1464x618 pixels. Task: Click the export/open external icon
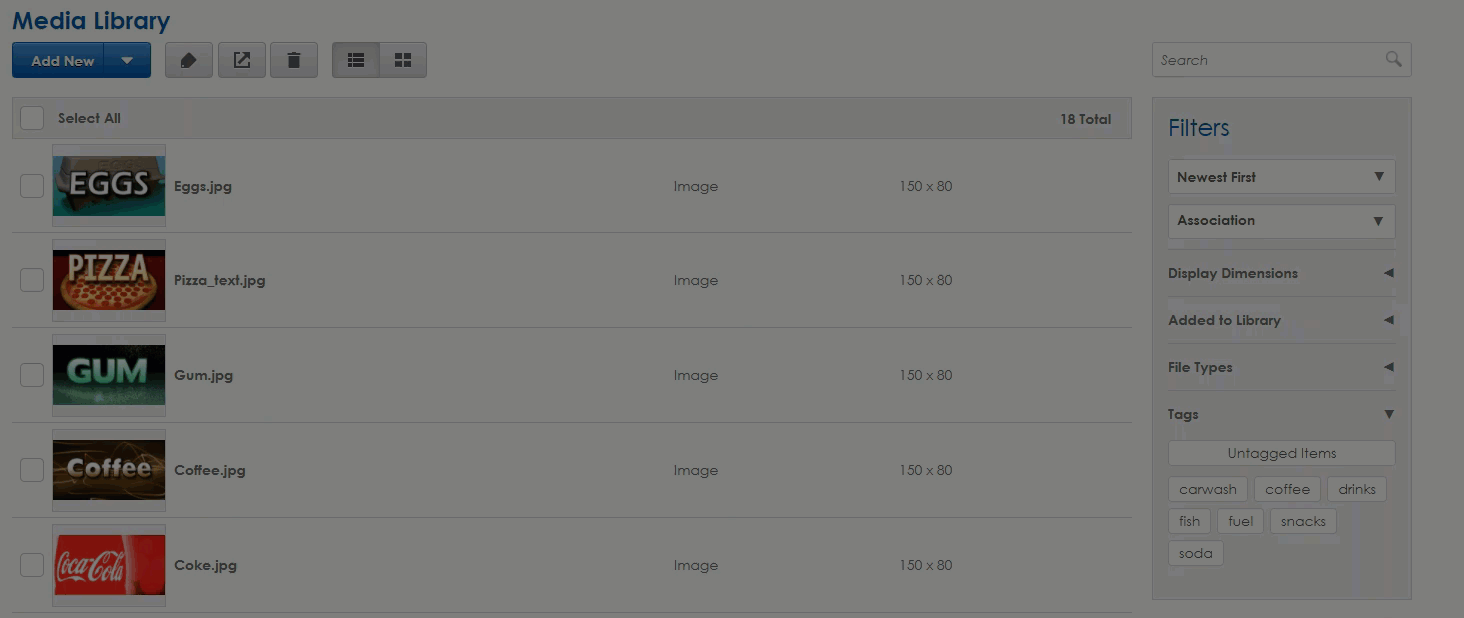(x=242, y=60)
